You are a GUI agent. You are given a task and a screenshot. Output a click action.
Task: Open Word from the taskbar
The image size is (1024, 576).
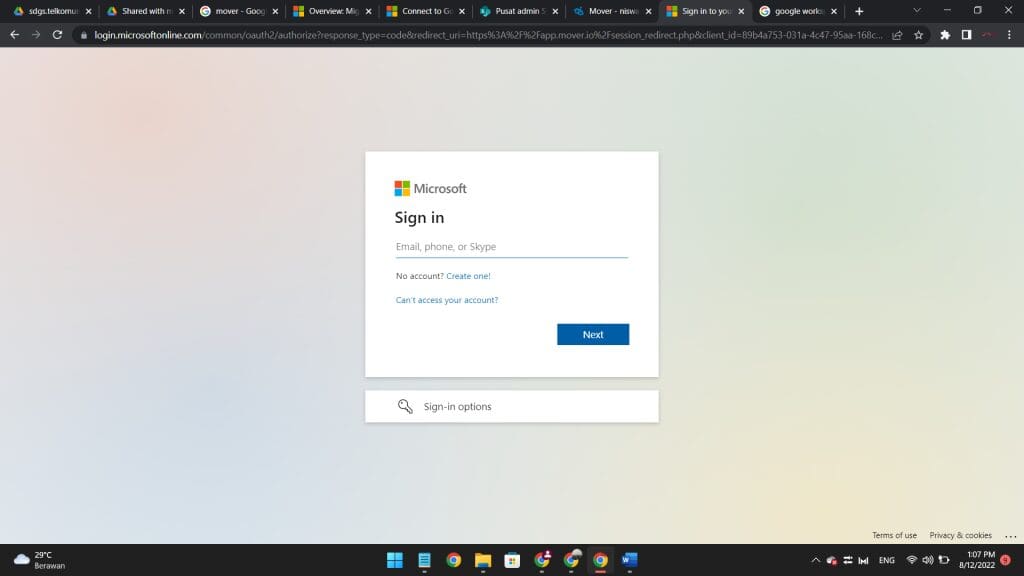(630, 560)
